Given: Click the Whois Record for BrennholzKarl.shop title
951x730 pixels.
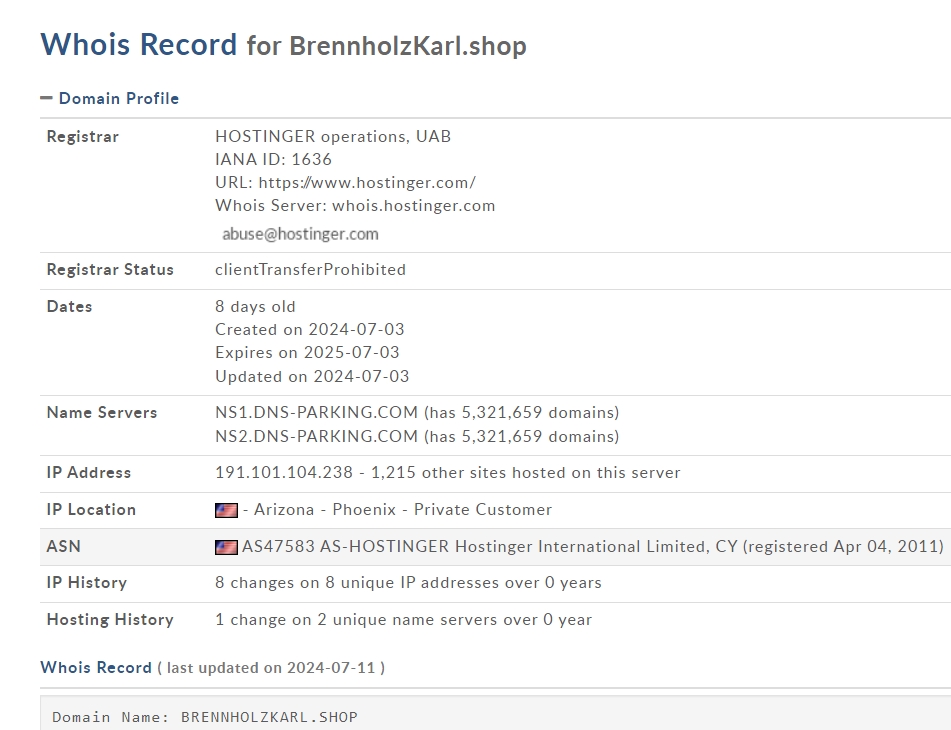Looking at the screenshot, I should pyautogui.click(x=283, y=45).
